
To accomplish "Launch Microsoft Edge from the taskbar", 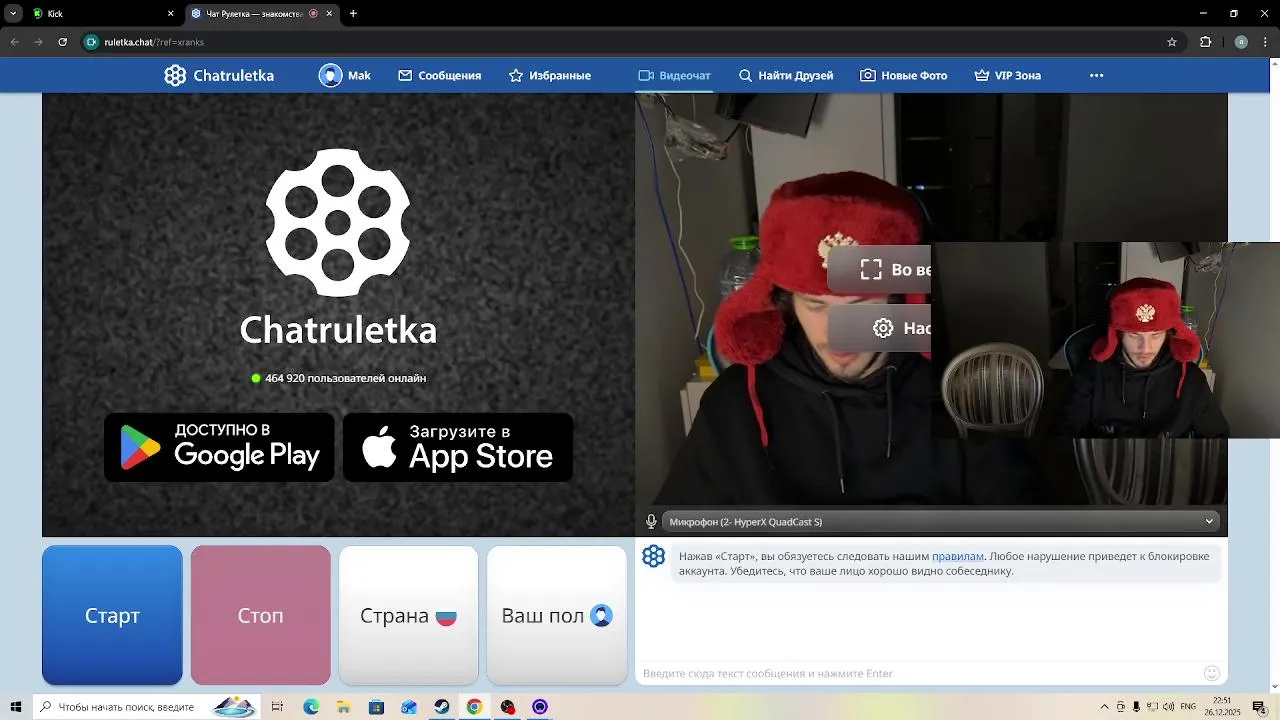I will pyautogui.click(x=311, y=707).
